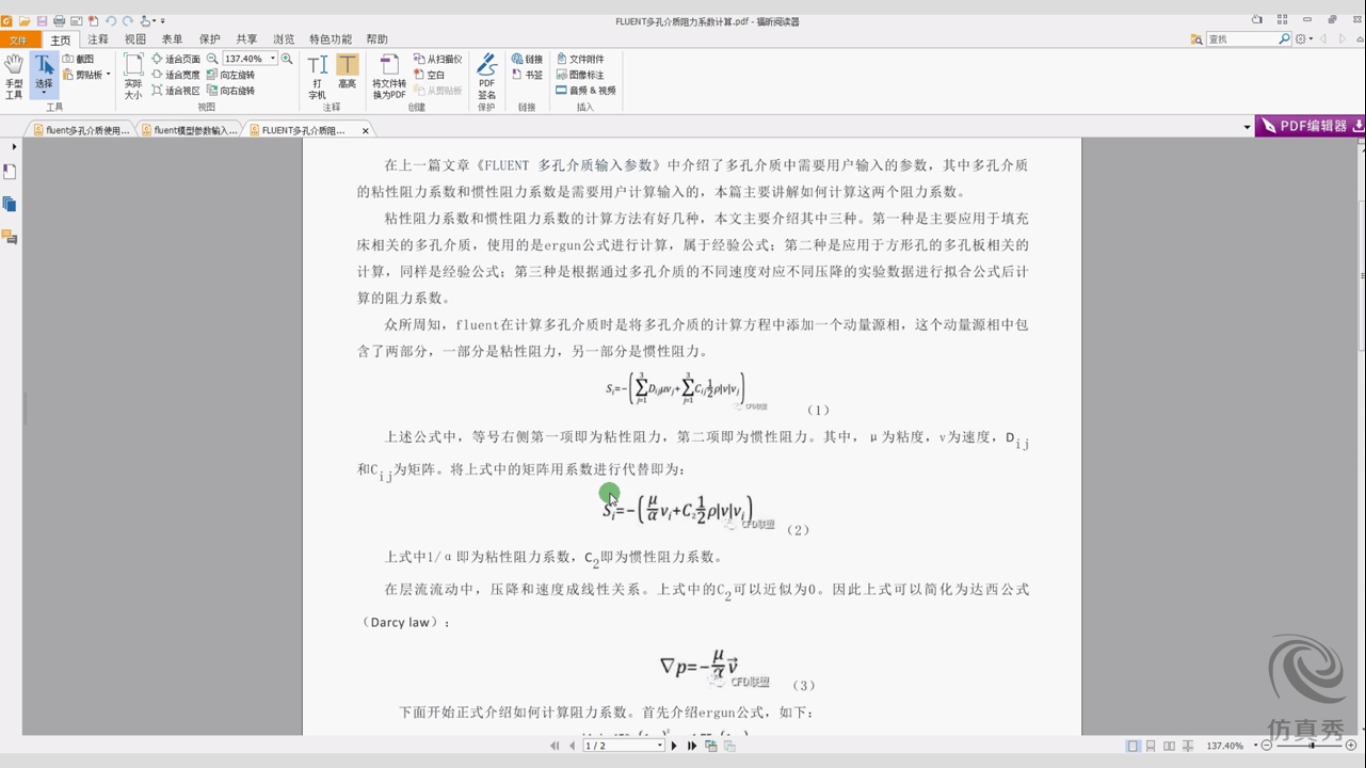Switch to the Browse (浏览) ribbon tab
The width and height of the screenshot is (1366, 768).
coord(284,39)
